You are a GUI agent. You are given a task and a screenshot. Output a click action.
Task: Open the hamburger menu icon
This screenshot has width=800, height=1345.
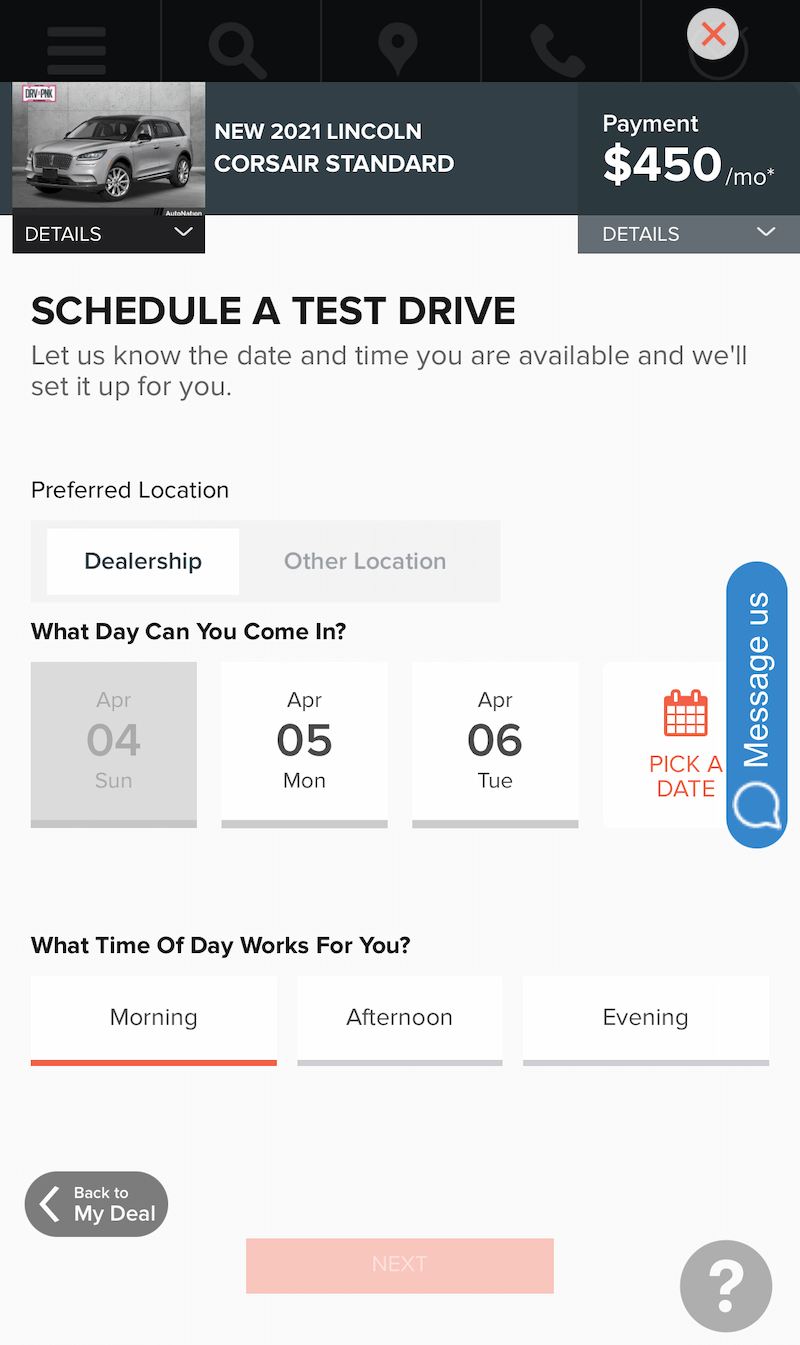76,44
